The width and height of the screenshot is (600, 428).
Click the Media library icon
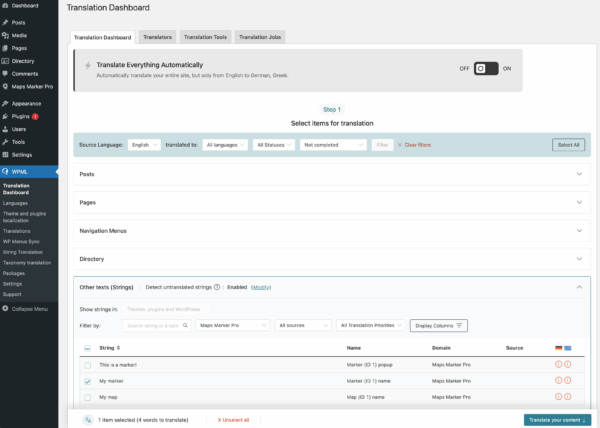click(x=6, y=34)
